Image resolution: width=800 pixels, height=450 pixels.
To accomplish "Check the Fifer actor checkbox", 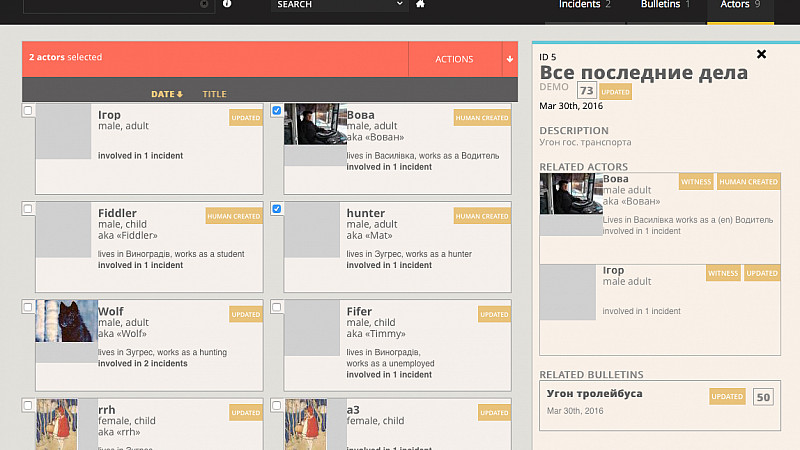I will click(277, 307).
